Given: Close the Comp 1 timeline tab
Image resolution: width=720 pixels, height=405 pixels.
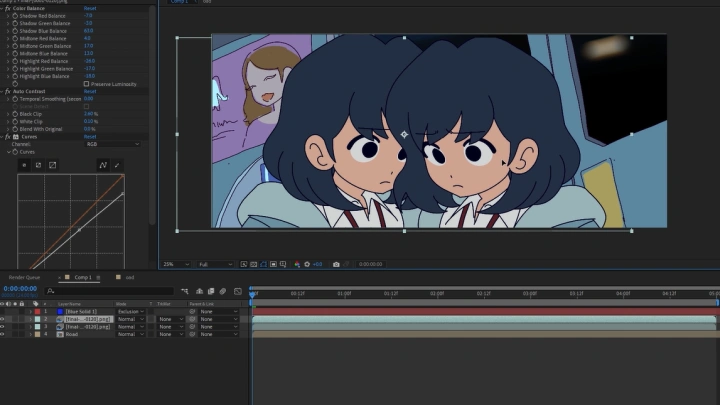Looking at the screenshot, I should click(x=60, y=277).
